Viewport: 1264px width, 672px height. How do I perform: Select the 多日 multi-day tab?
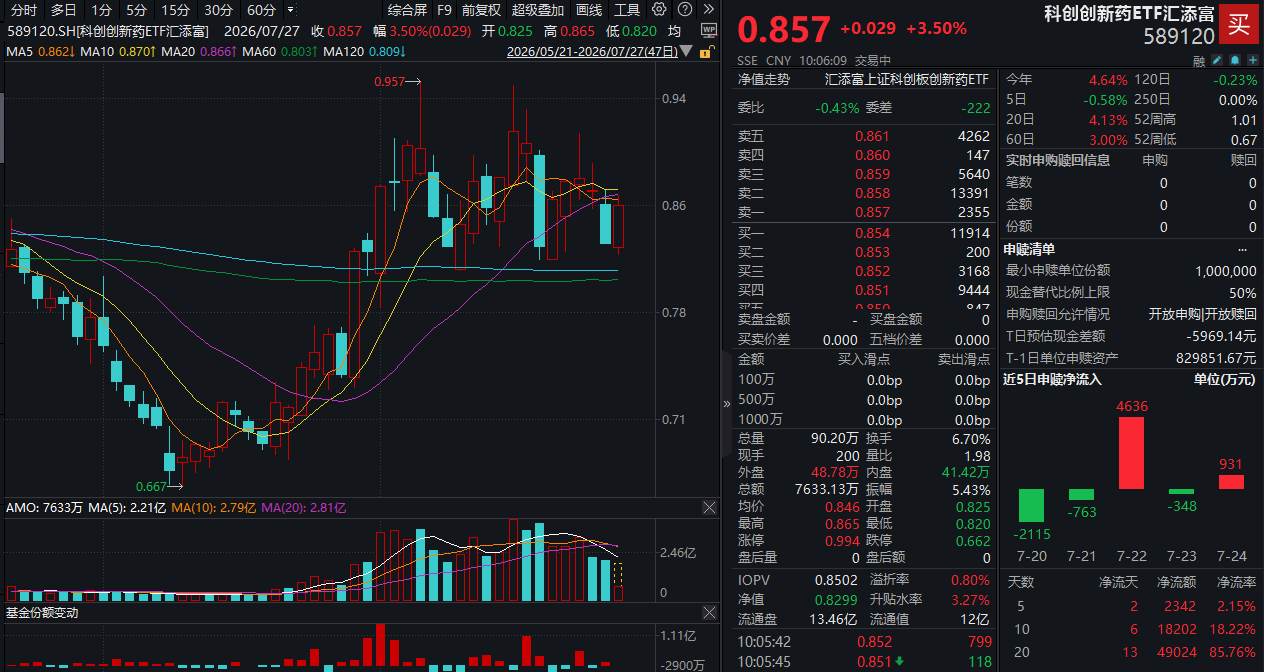[64, 9]
